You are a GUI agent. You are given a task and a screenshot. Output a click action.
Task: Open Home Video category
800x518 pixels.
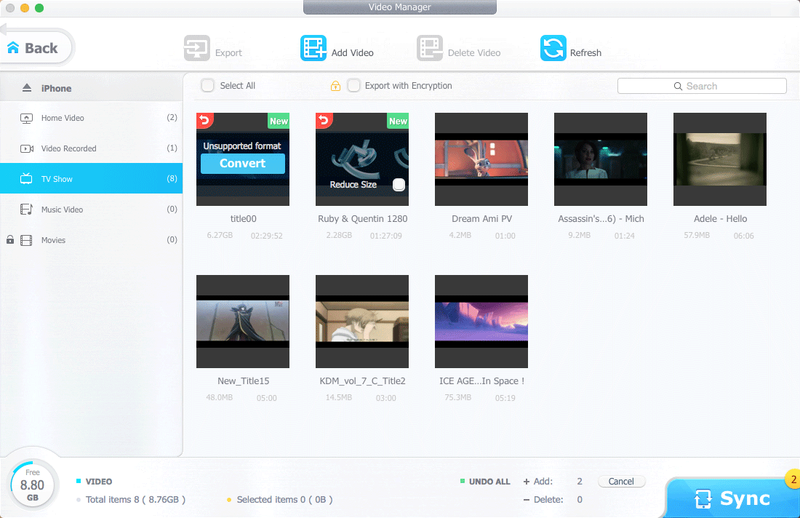pos(91,118)
